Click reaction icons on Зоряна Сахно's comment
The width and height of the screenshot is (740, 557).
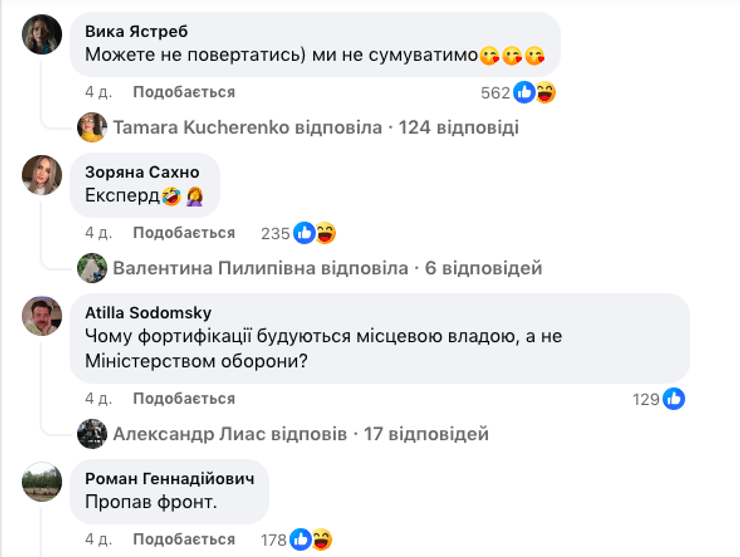[314, 233]
